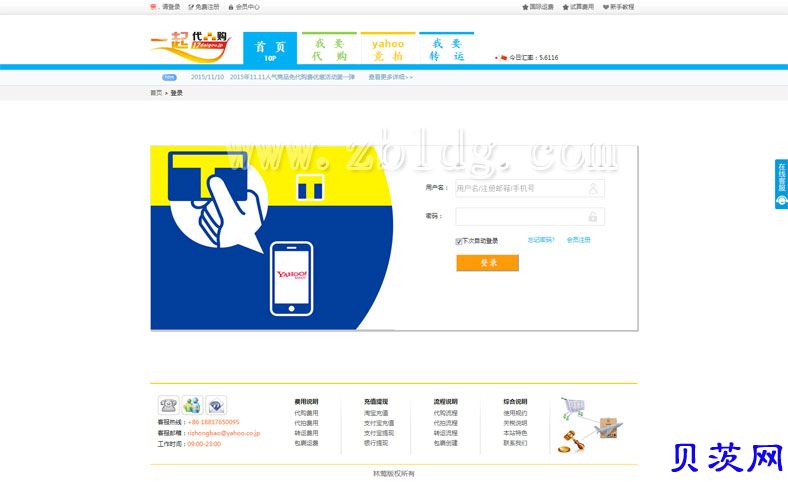788x482 pixels.
Task: Open the 我要转运 navigation tab
Action: pyautogui.click(x=446, y=49)
